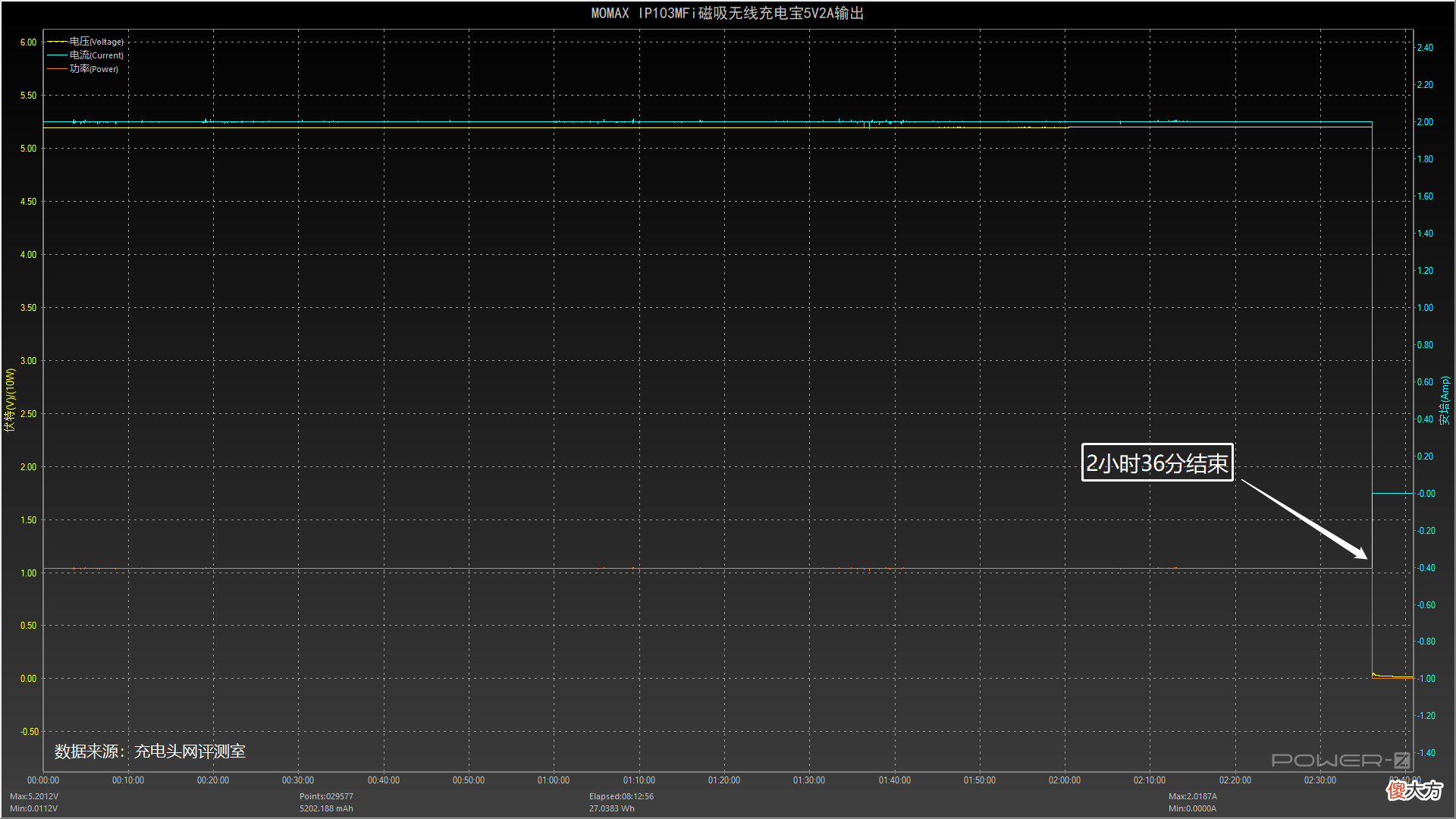Click the 02:00:00 time axis label
The image size is (1456, 819).
point(1065,780)
